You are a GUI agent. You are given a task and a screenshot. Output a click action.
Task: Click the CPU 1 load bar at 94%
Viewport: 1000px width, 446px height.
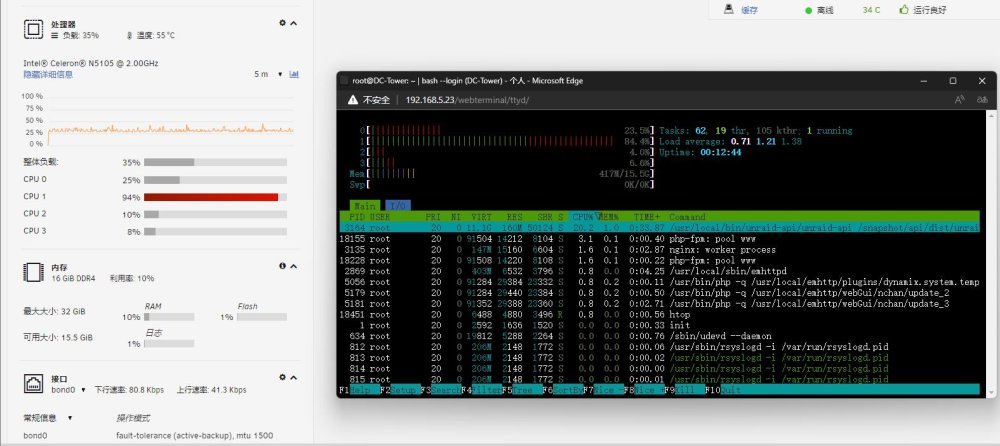pos(216,197)
